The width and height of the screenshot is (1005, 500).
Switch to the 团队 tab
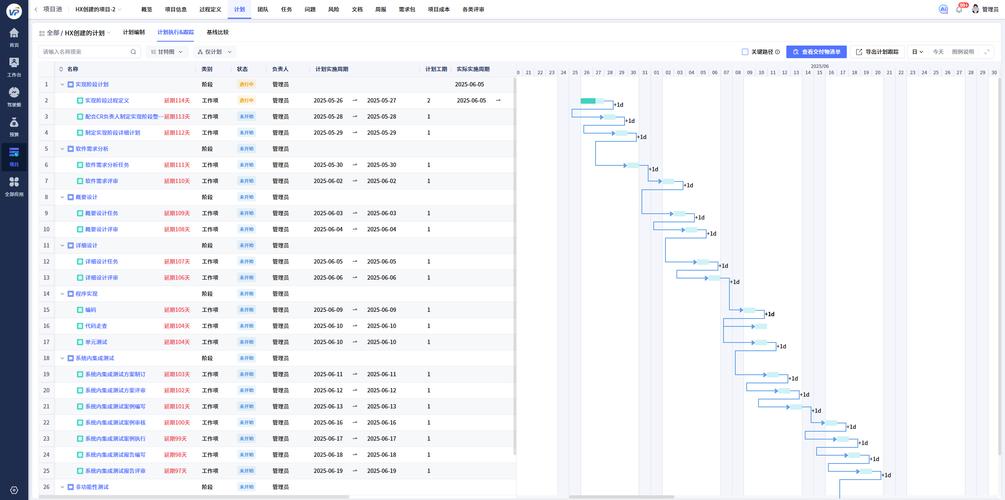click(263, 10)
